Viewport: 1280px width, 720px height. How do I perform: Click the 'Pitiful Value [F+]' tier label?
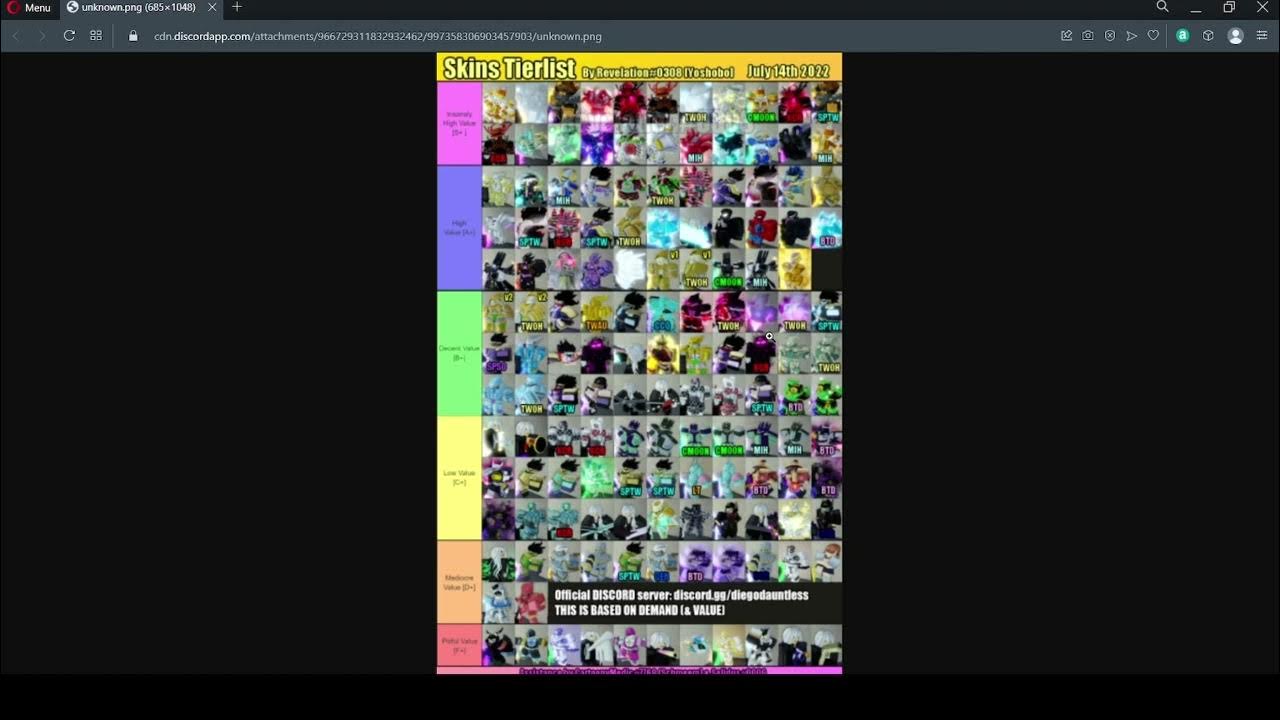pyautogui.click(x=459, y=645)
